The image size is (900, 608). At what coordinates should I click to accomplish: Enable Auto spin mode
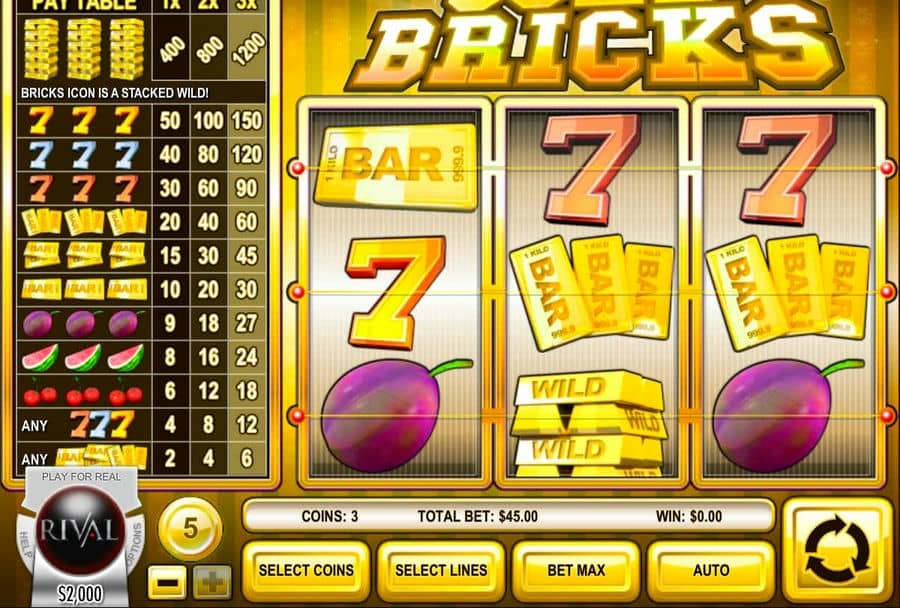point(711,570)
